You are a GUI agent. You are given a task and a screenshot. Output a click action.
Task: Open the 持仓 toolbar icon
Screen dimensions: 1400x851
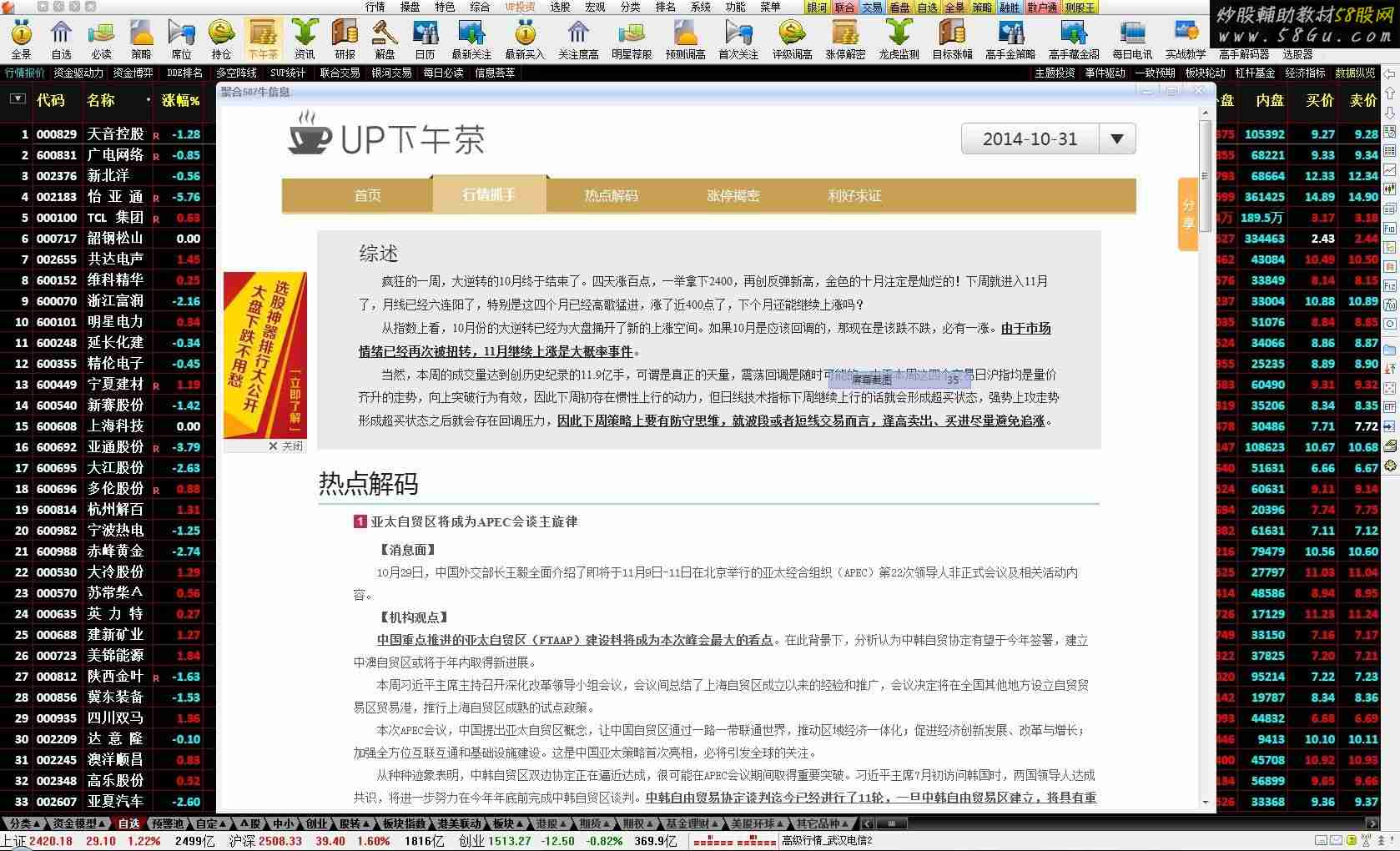click(x=221, y=39)
